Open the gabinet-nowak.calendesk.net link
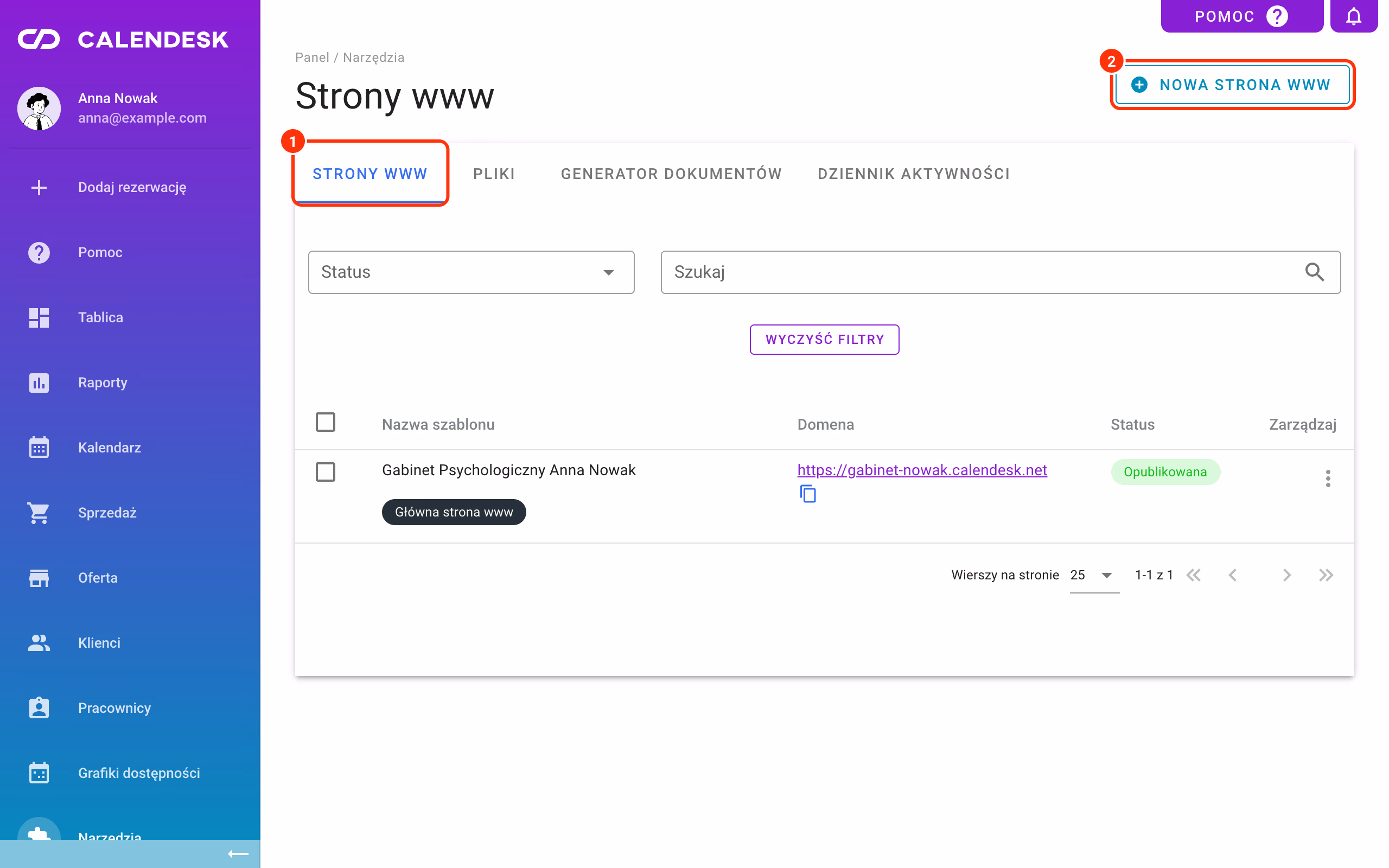 [x=922, y=470]
